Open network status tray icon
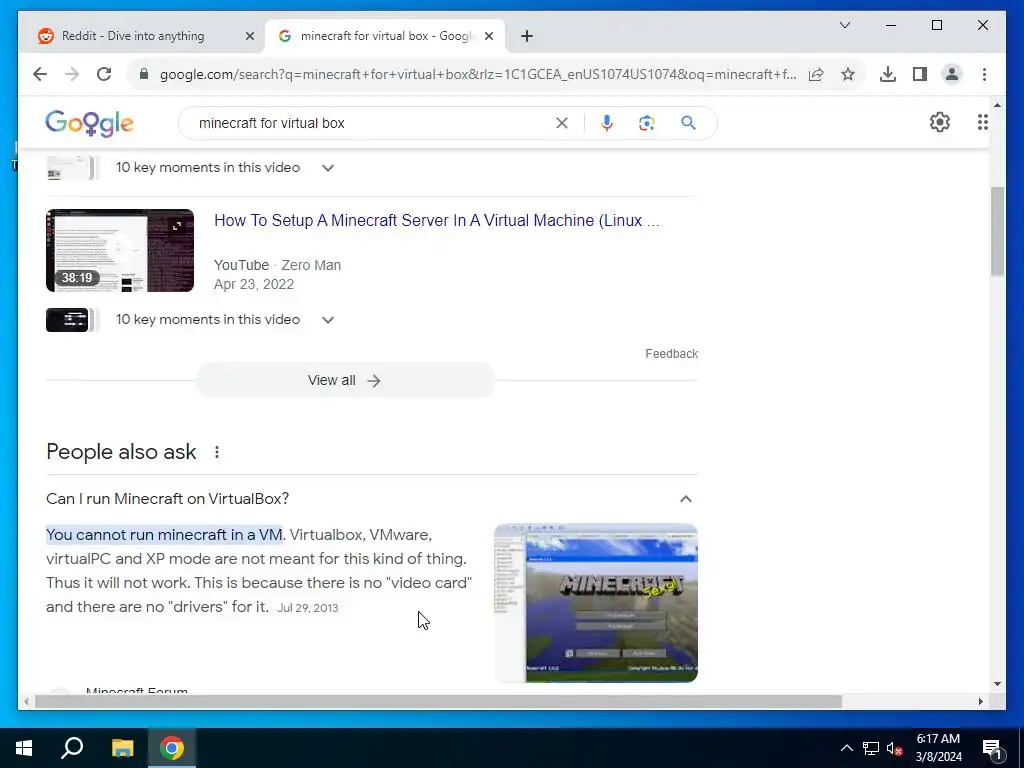The width and height of the screenshot is (1024, 768). [871, 748]
